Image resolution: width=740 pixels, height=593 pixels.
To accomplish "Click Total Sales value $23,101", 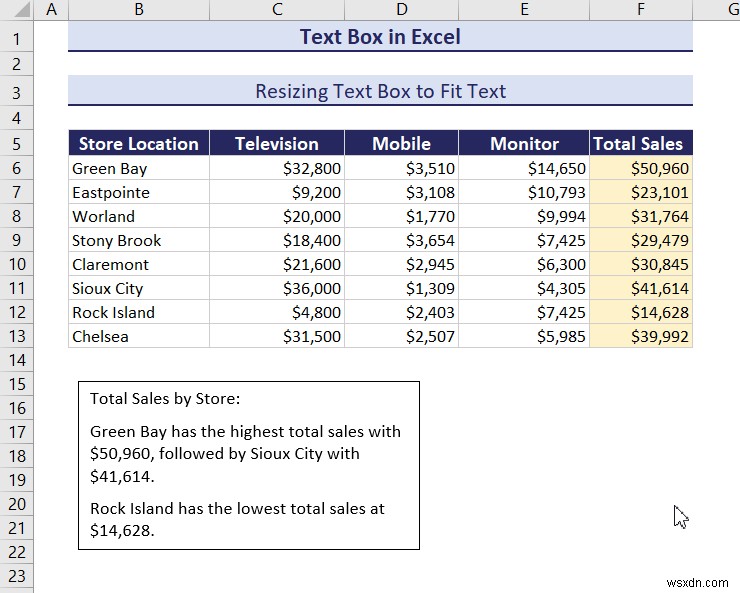I will click(x=641, y=192).
